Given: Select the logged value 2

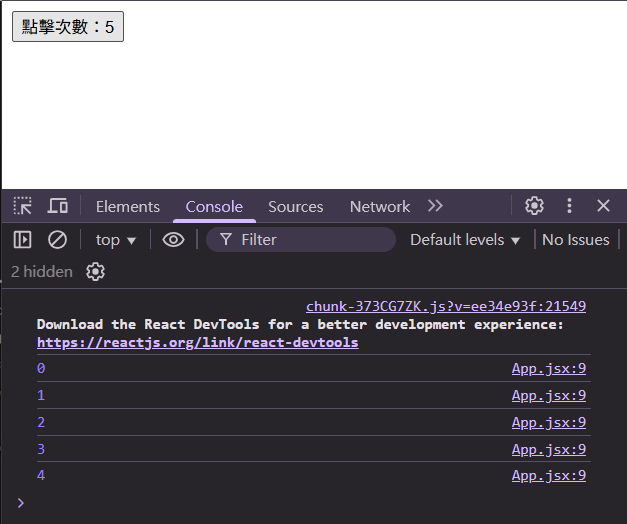Looking at the screenshot, I should [x=41, y=422].
